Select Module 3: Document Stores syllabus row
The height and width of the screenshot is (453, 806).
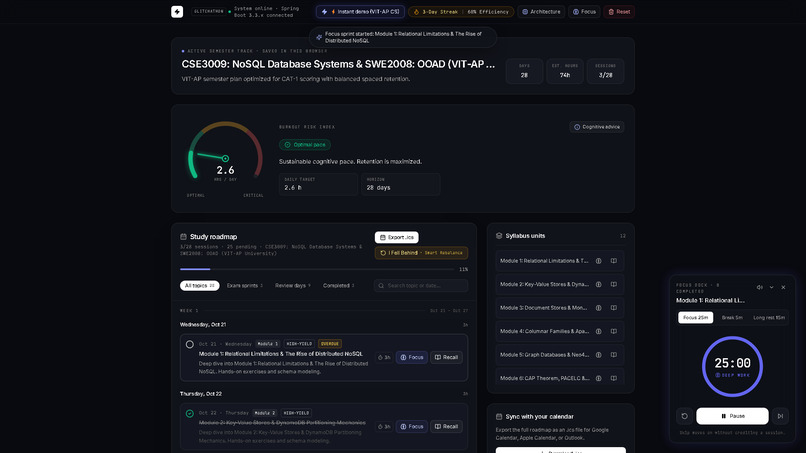[x=560, y=308]
